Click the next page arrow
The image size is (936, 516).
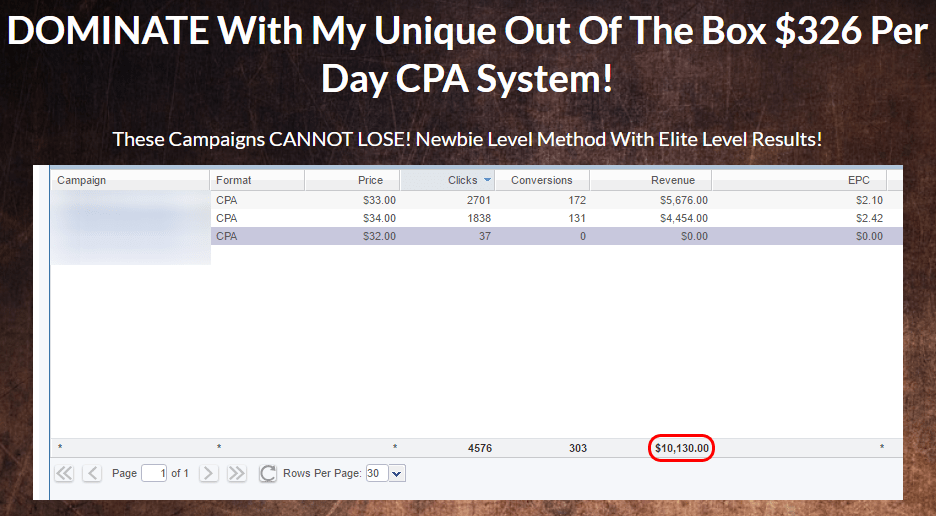pyautogui.click(x=208, y=473)
